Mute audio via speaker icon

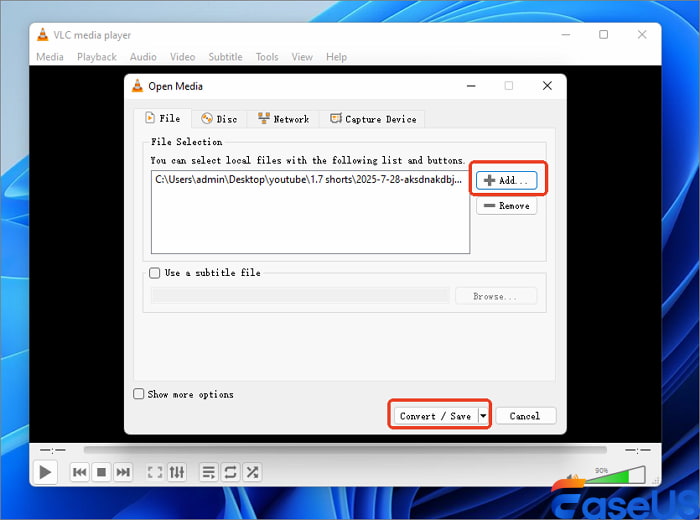[573, 478]
